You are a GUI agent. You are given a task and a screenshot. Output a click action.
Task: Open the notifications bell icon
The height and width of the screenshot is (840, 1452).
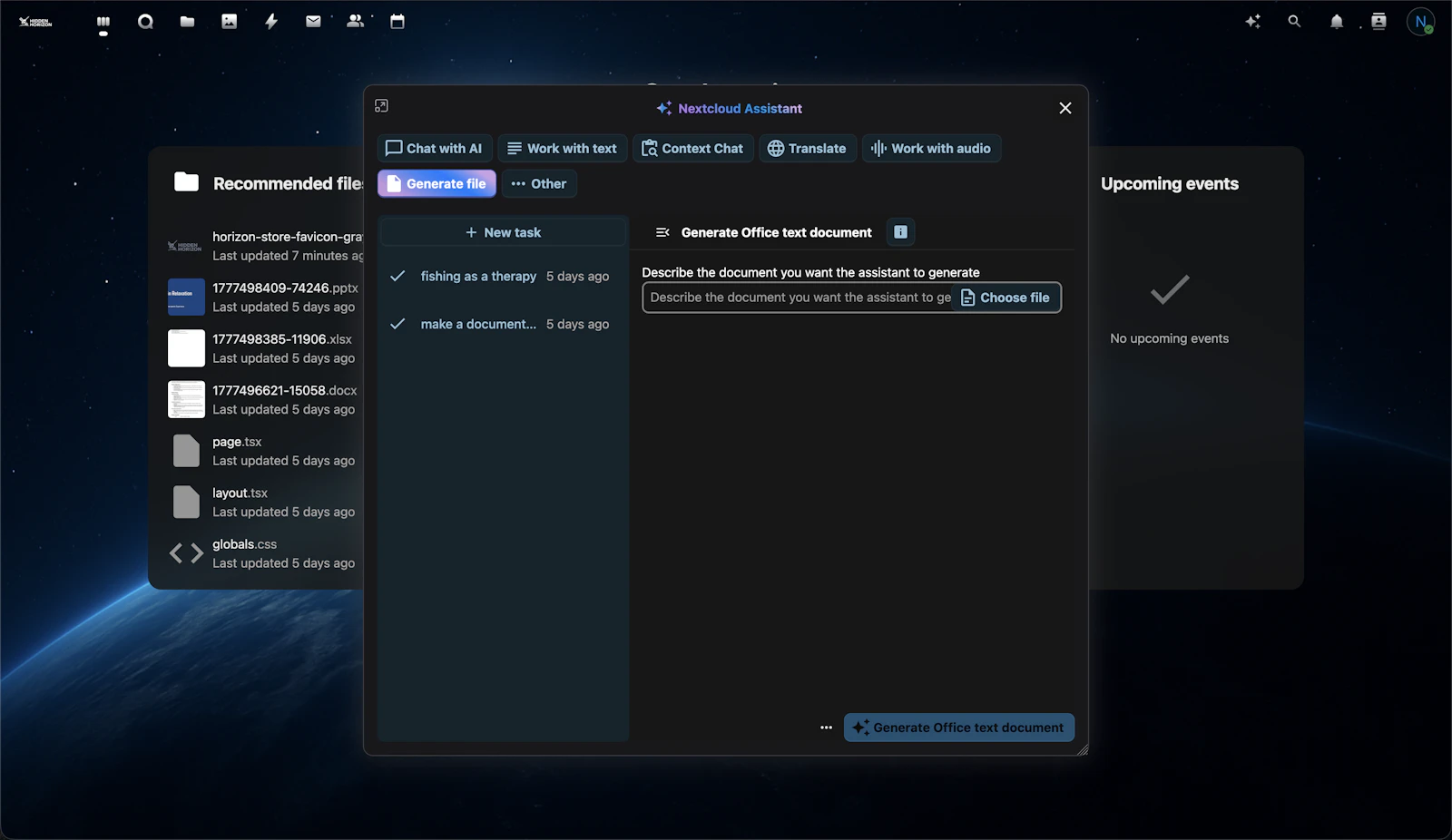tap(1337, 22)
